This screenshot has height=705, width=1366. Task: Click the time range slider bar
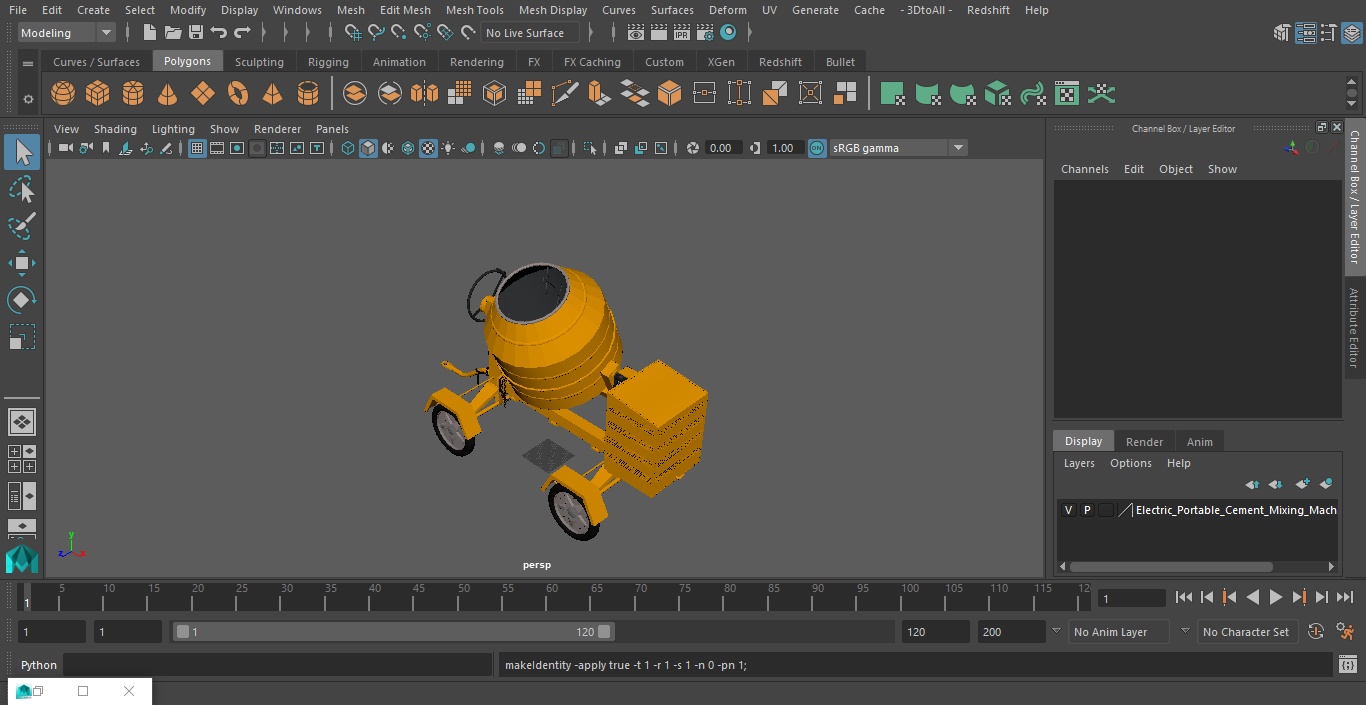(x=393, y=632)
